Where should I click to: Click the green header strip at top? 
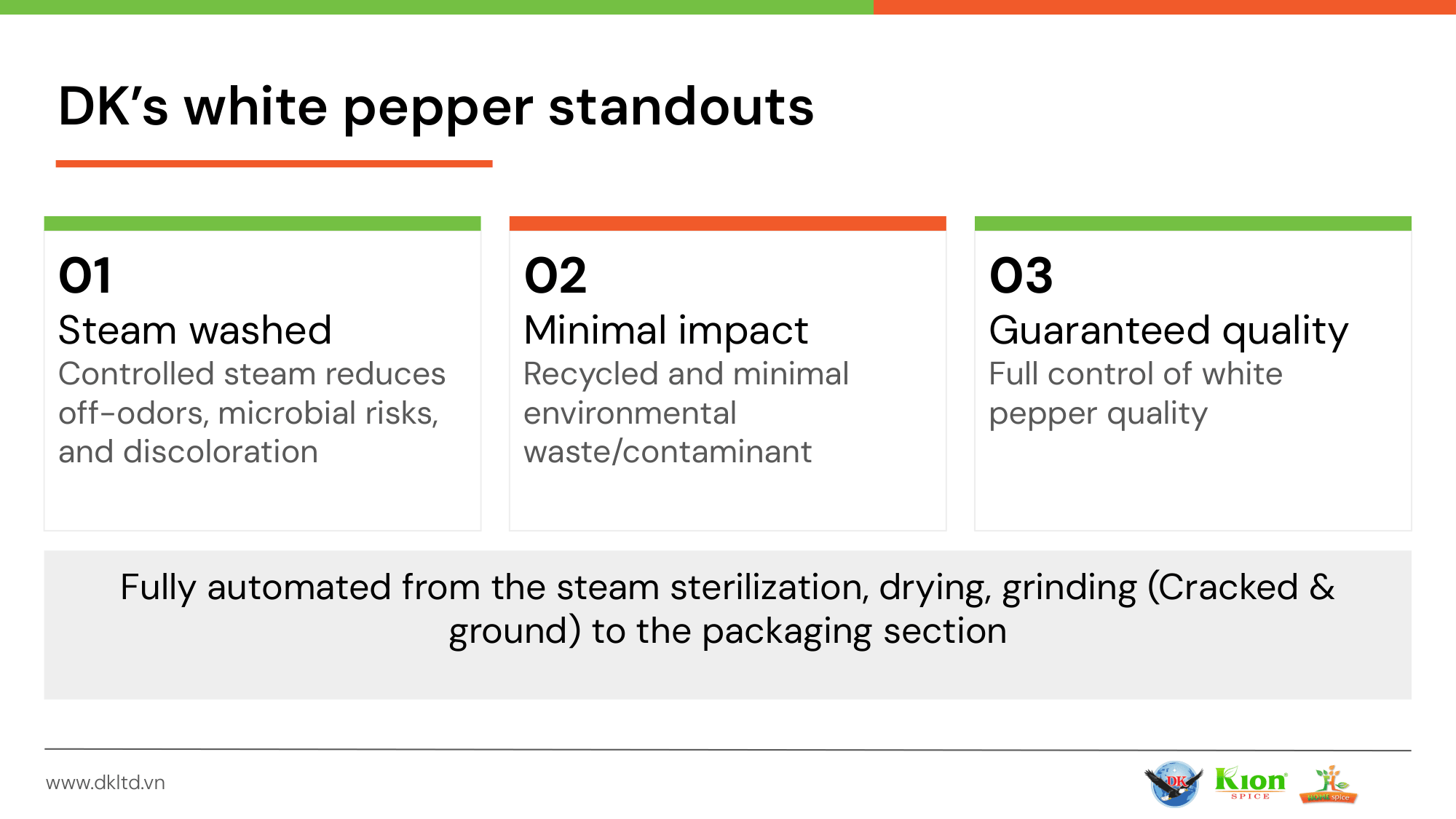[436, 7]
